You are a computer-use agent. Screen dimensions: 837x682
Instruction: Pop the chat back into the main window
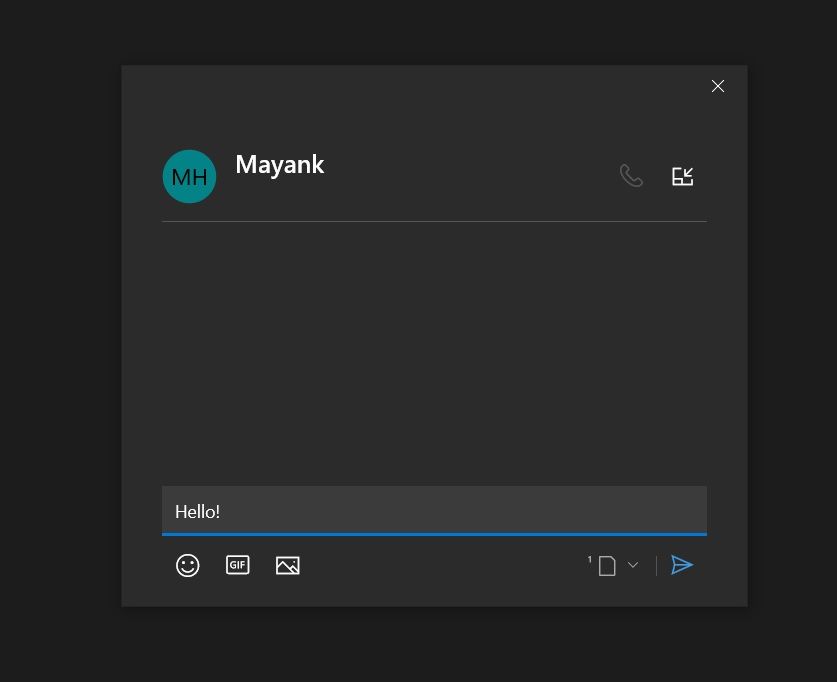click(x=683, y=175)
